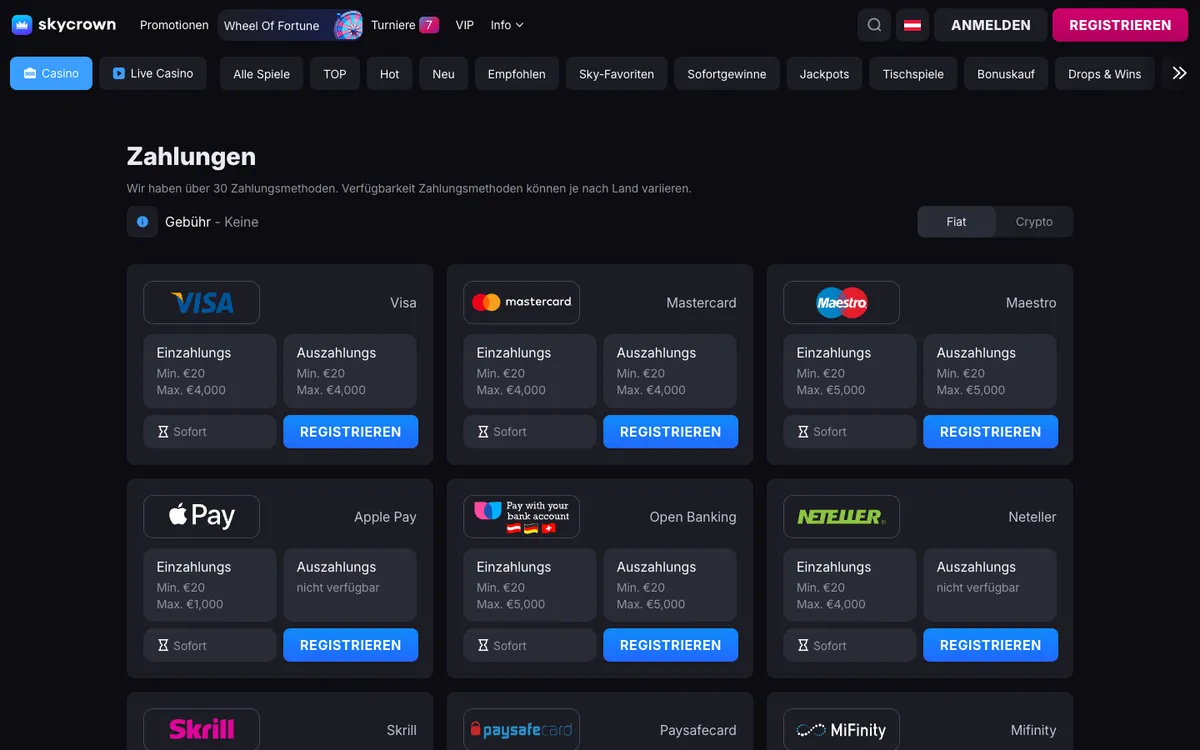
Task: Click the MiFinity logo
Action: 842,730
